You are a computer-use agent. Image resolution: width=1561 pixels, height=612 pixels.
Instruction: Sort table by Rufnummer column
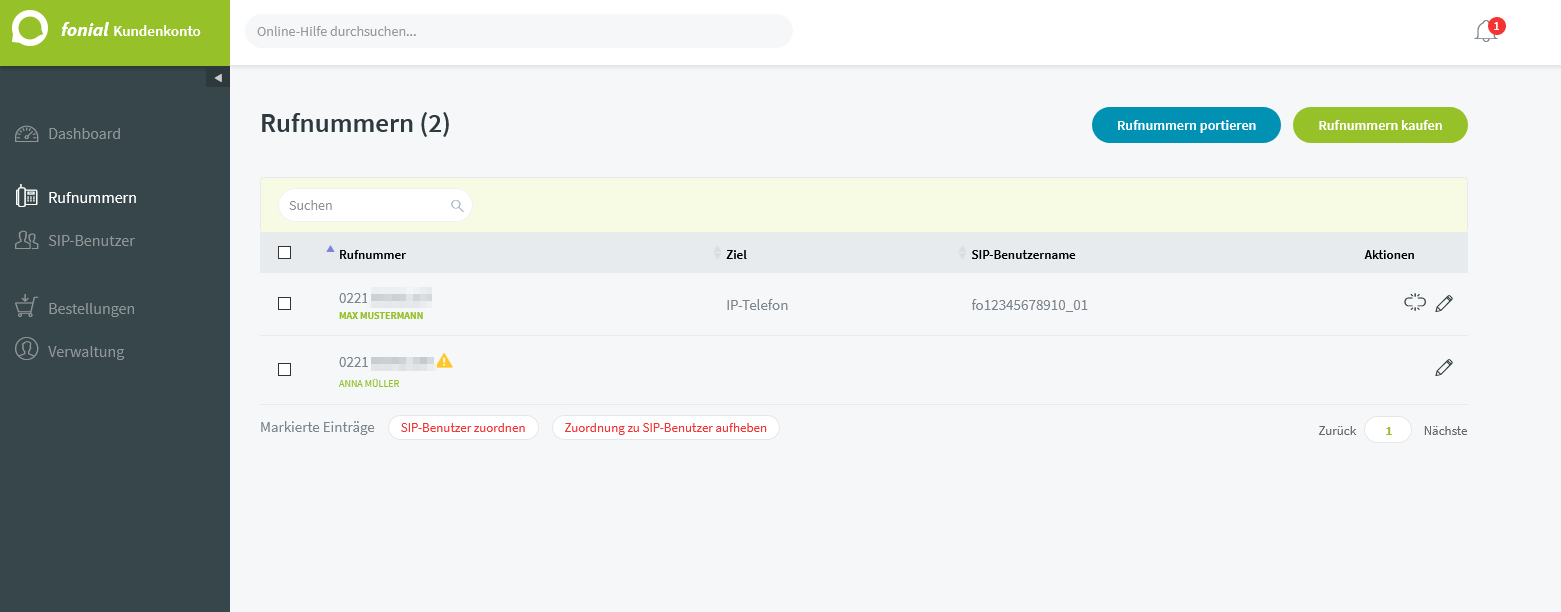coord(372,255)
